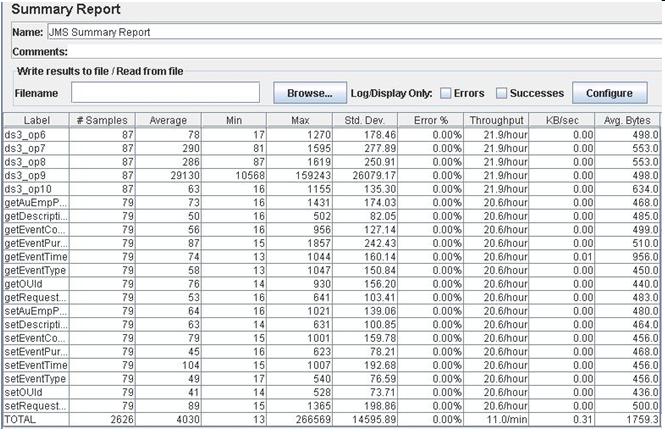
Task: Click the Average column header
Action: 167,120
